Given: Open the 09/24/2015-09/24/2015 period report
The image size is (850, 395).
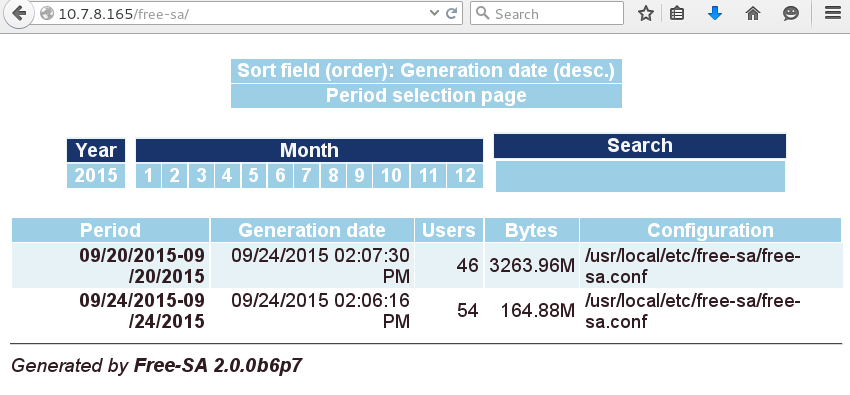Looking at the screenshot, I should (x=142, y=310).
